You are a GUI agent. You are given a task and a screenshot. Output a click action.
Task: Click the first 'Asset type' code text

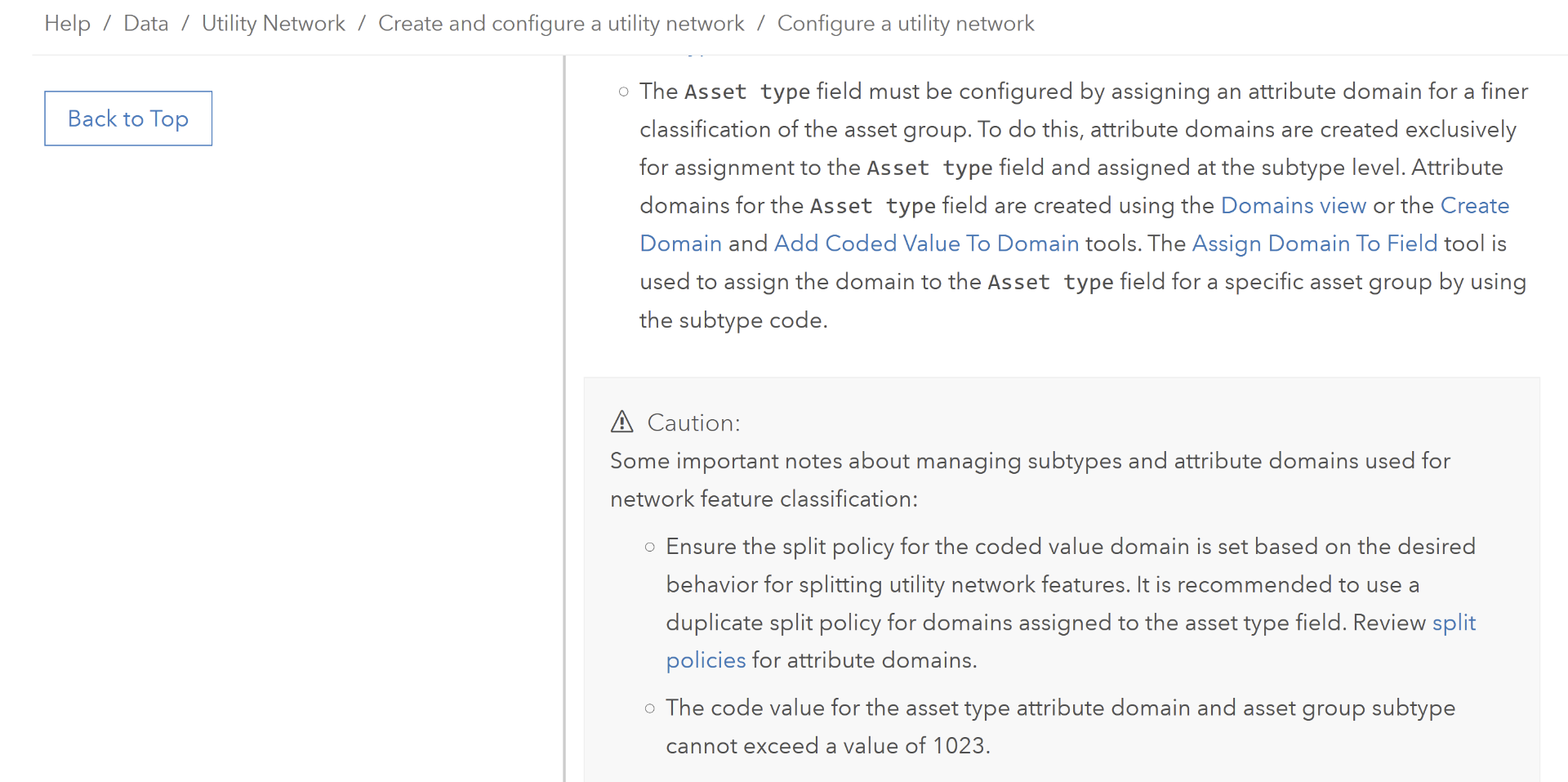coord(747,92)
